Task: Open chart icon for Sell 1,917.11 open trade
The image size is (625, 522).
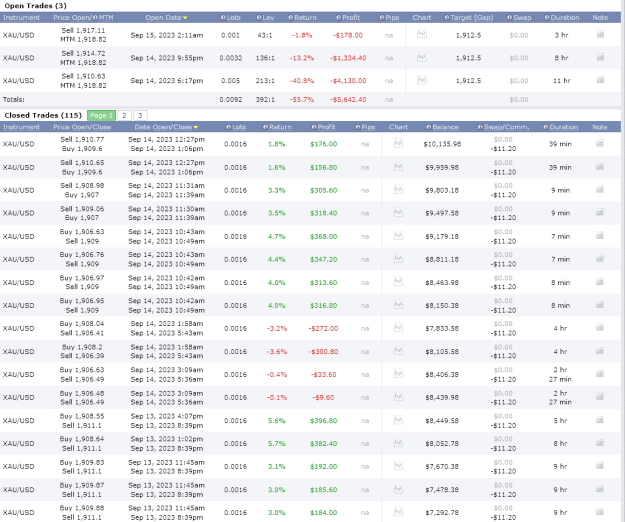Action: (422, 34)
